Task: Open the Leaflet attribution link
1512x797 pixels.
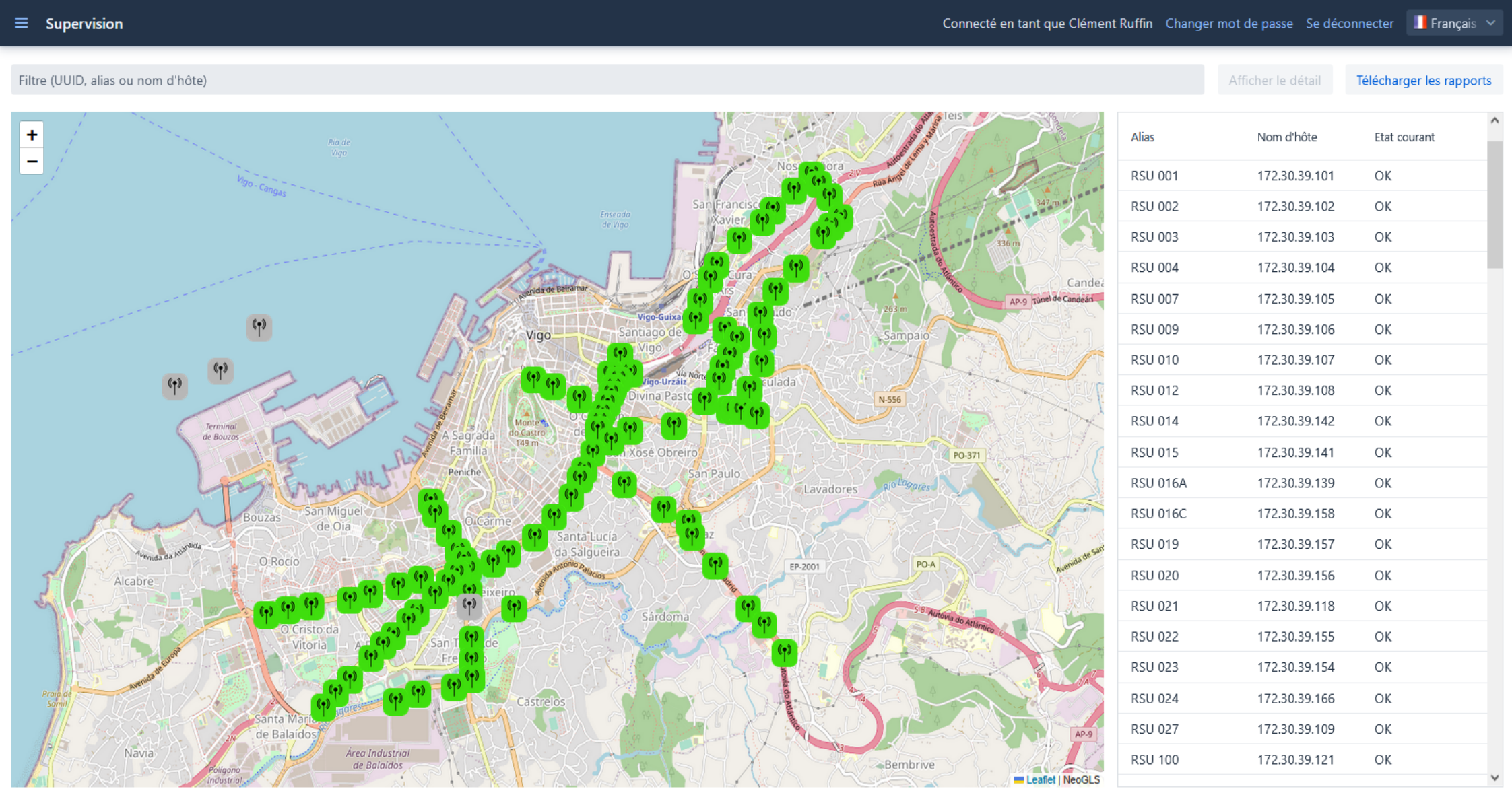Action: pyautogui.click(x=1040, y=779)
